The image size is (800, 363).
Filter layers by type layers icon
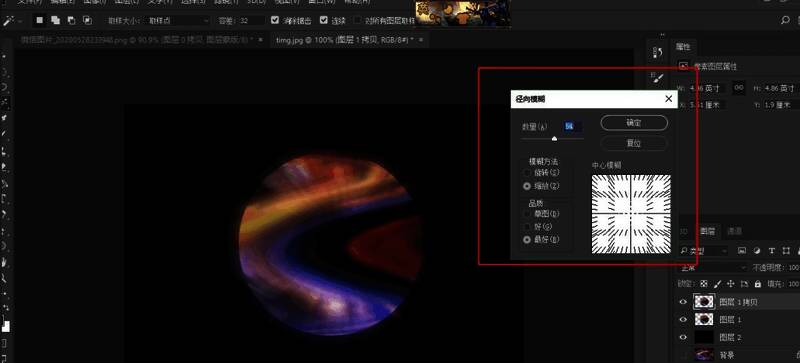tap(771, 251)
